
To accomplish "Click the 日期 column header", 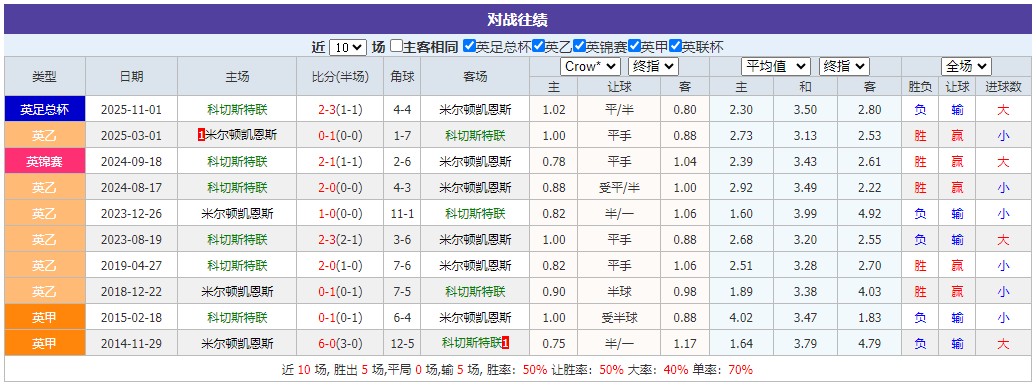I will coord(131,76).
